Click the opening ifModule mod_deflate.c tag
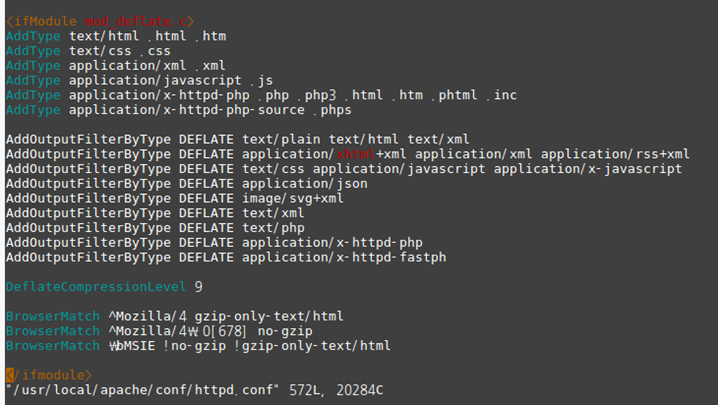This screenshot has width=718, height=405. (100, 22)
